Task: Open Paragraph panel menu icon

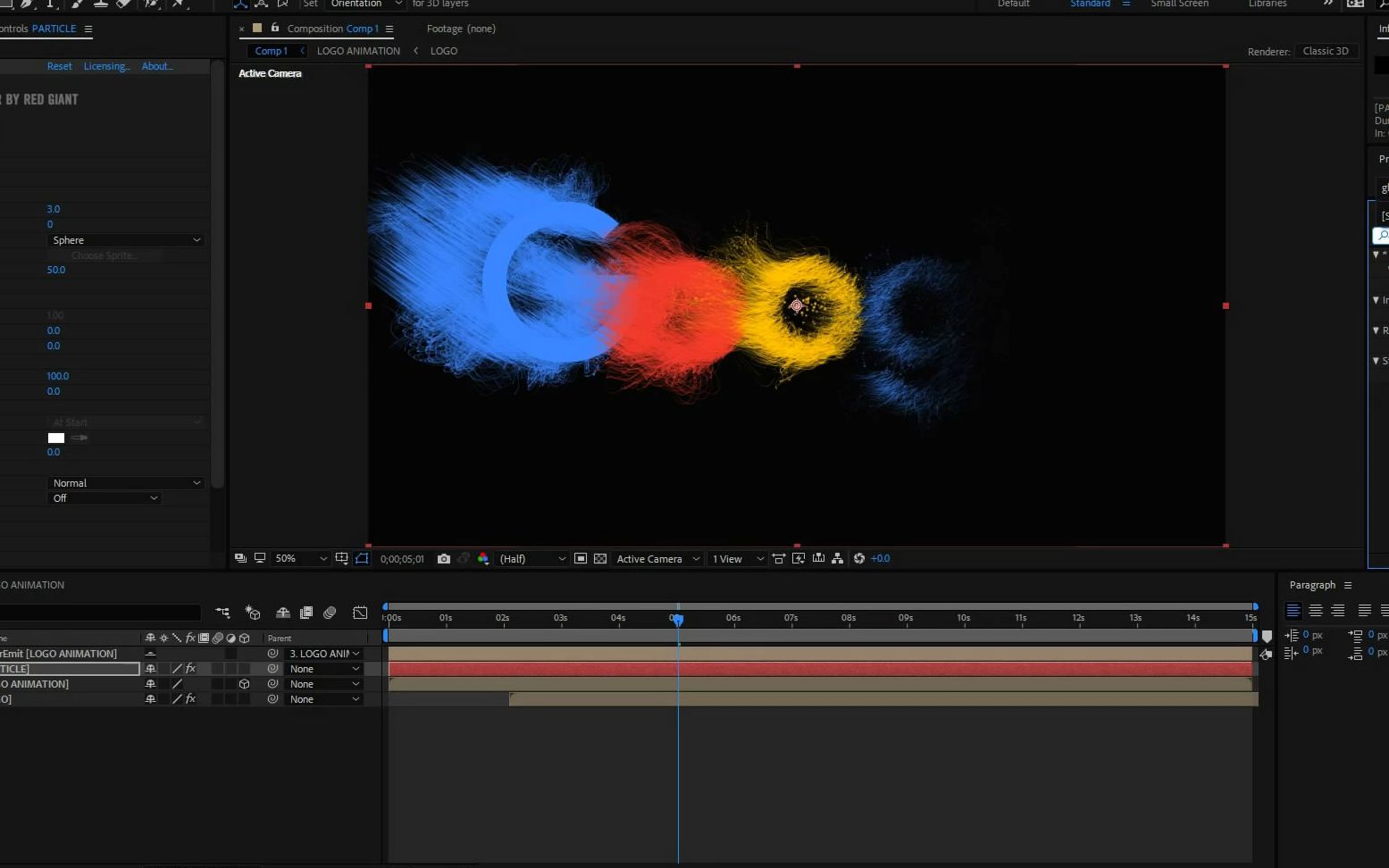Action: click(1348, 585)
